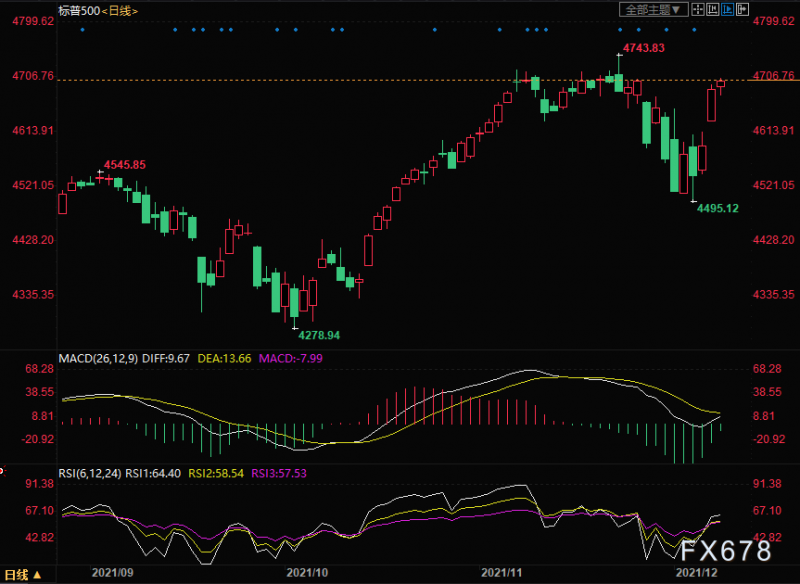Click the RSI1:64.40 value

pos(153,473)
